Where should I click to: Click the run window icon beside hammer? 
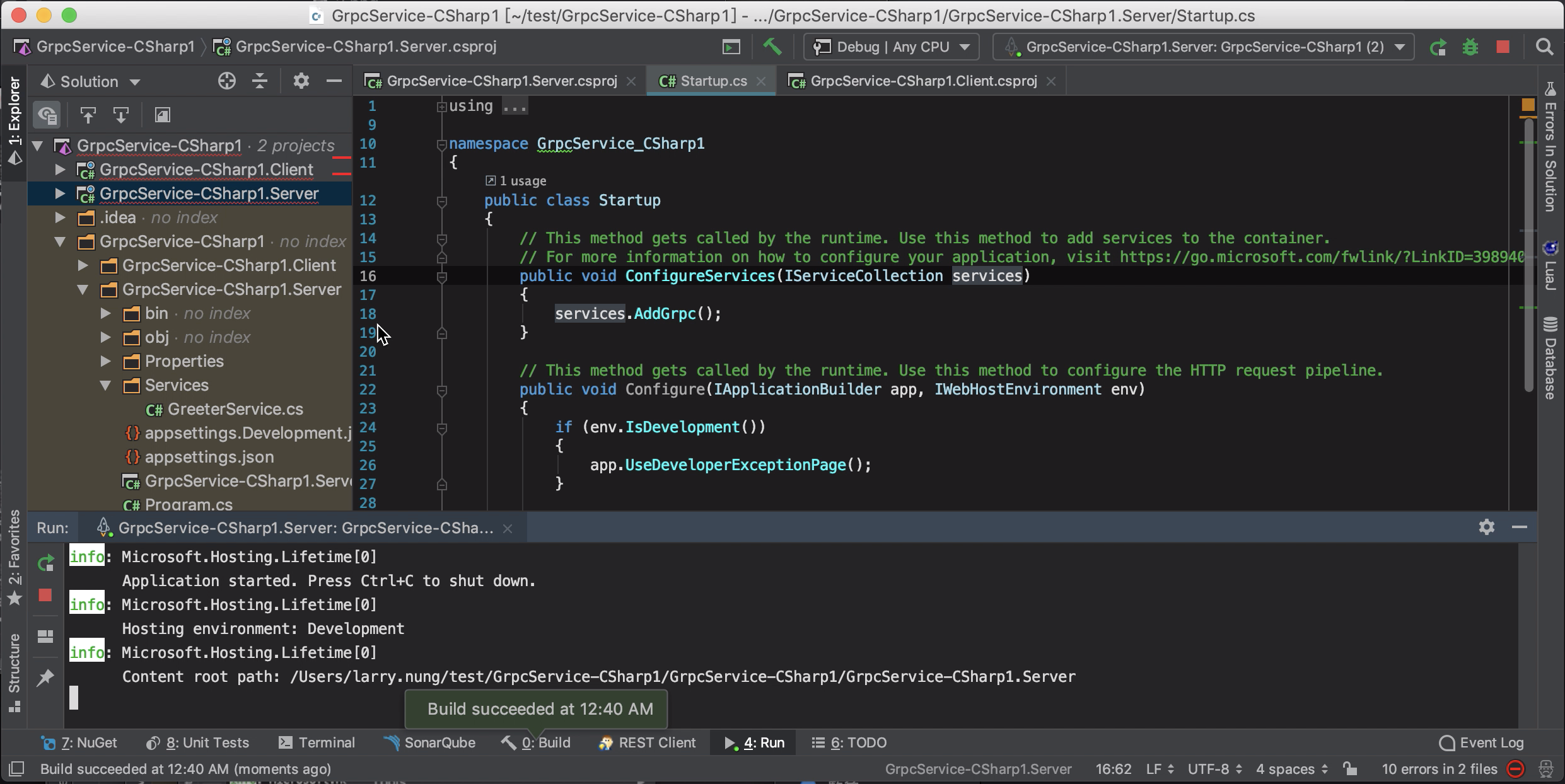coord(731,47)
